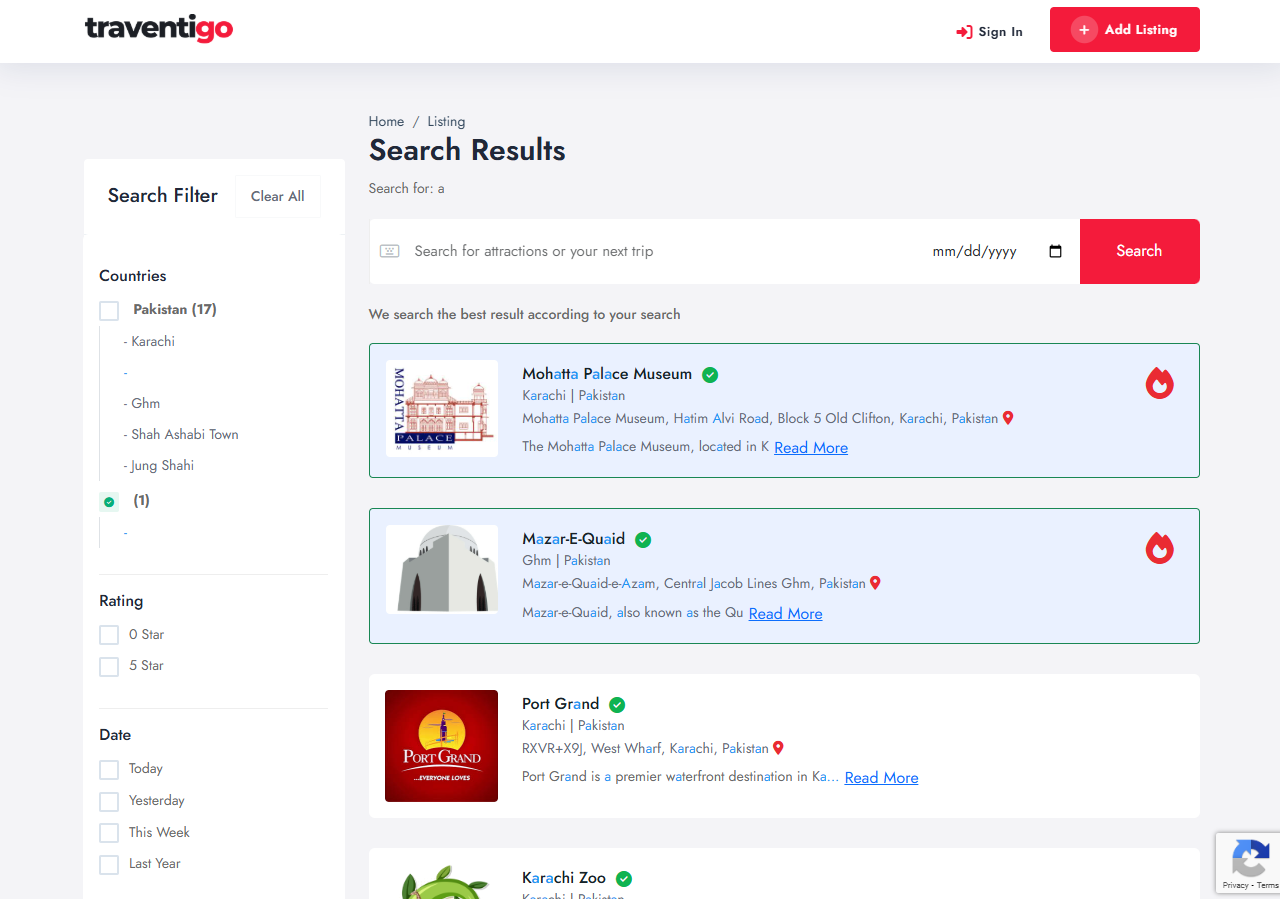This screenshot has width=1280, height=899.
Task: Select Shah Ashabi Town city filter
Action: click(x=184, y=434)
